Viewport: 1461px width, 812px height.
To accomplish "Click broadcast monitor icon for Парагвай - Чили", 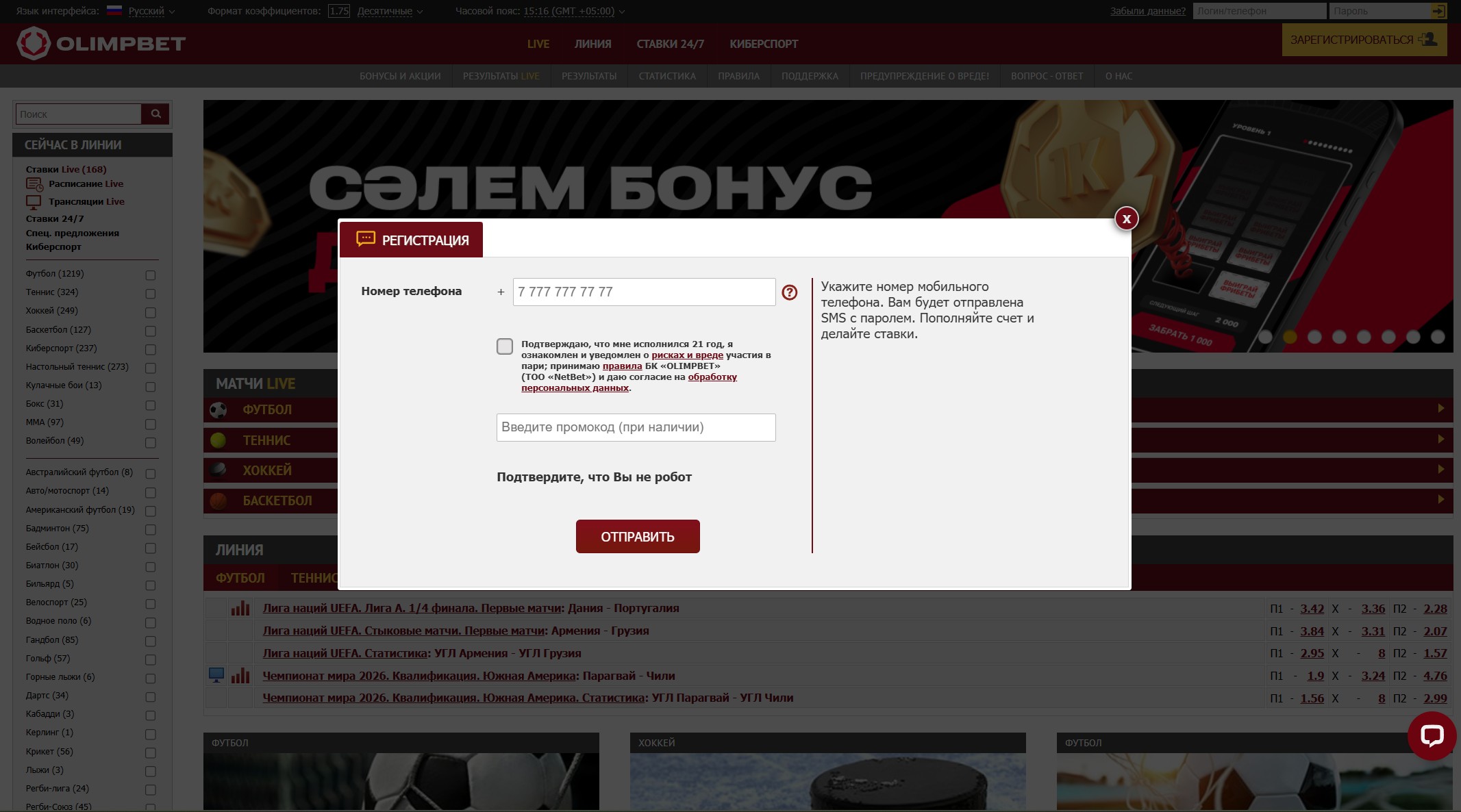I will tap(216, 676).
